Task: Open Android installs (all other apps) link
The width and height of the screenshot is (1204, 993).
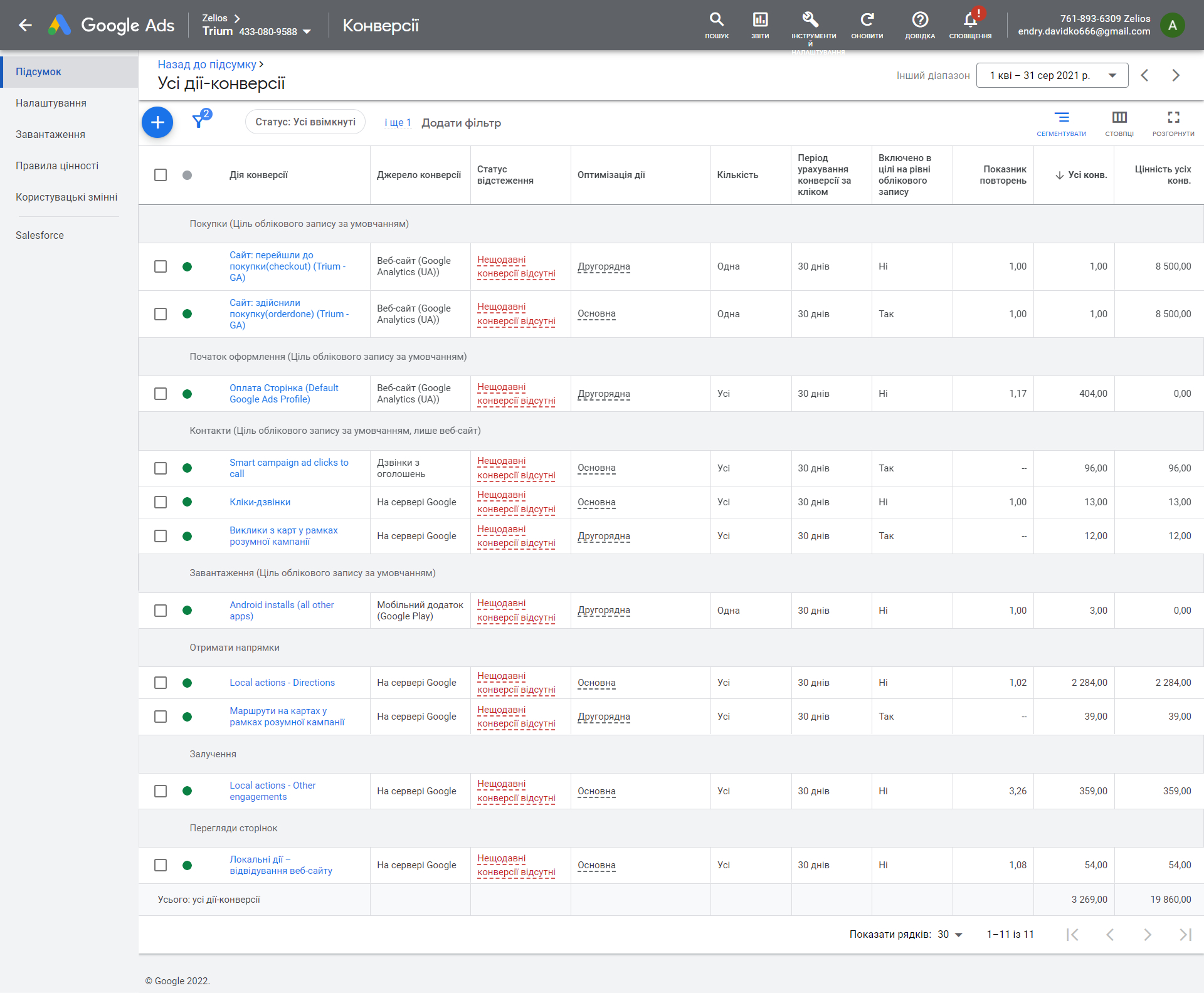Action: tap(282, 611)
